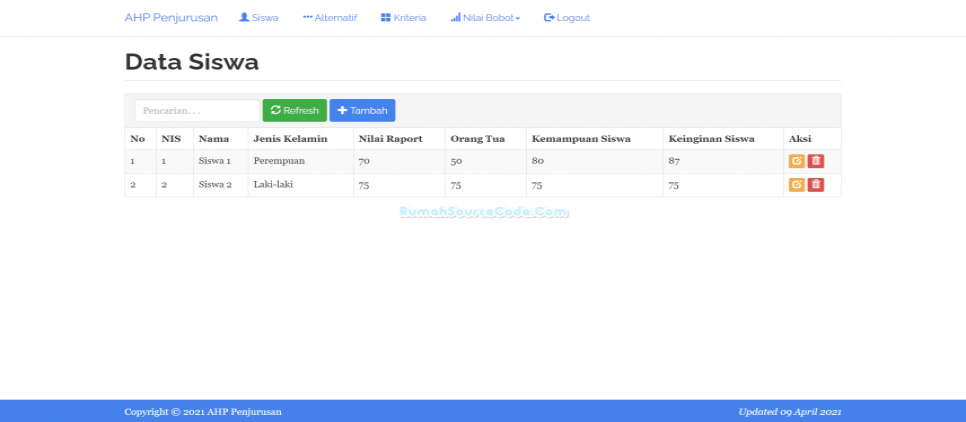Log out using the Logout link

[567, 18]
